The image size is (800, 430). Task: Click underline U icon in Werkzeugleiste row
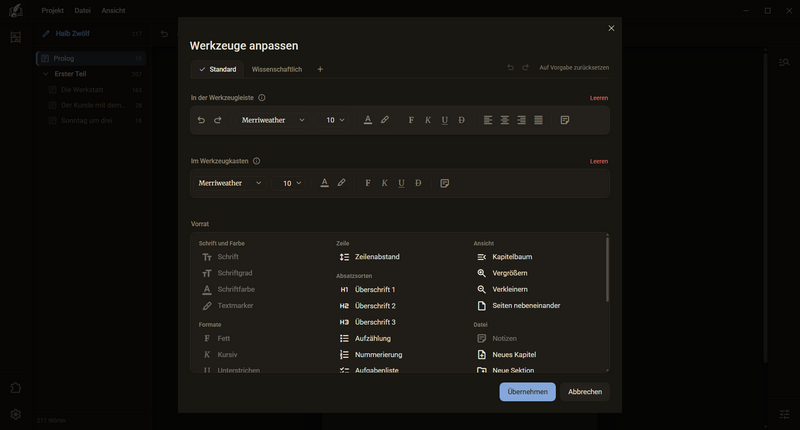[445, 120]
